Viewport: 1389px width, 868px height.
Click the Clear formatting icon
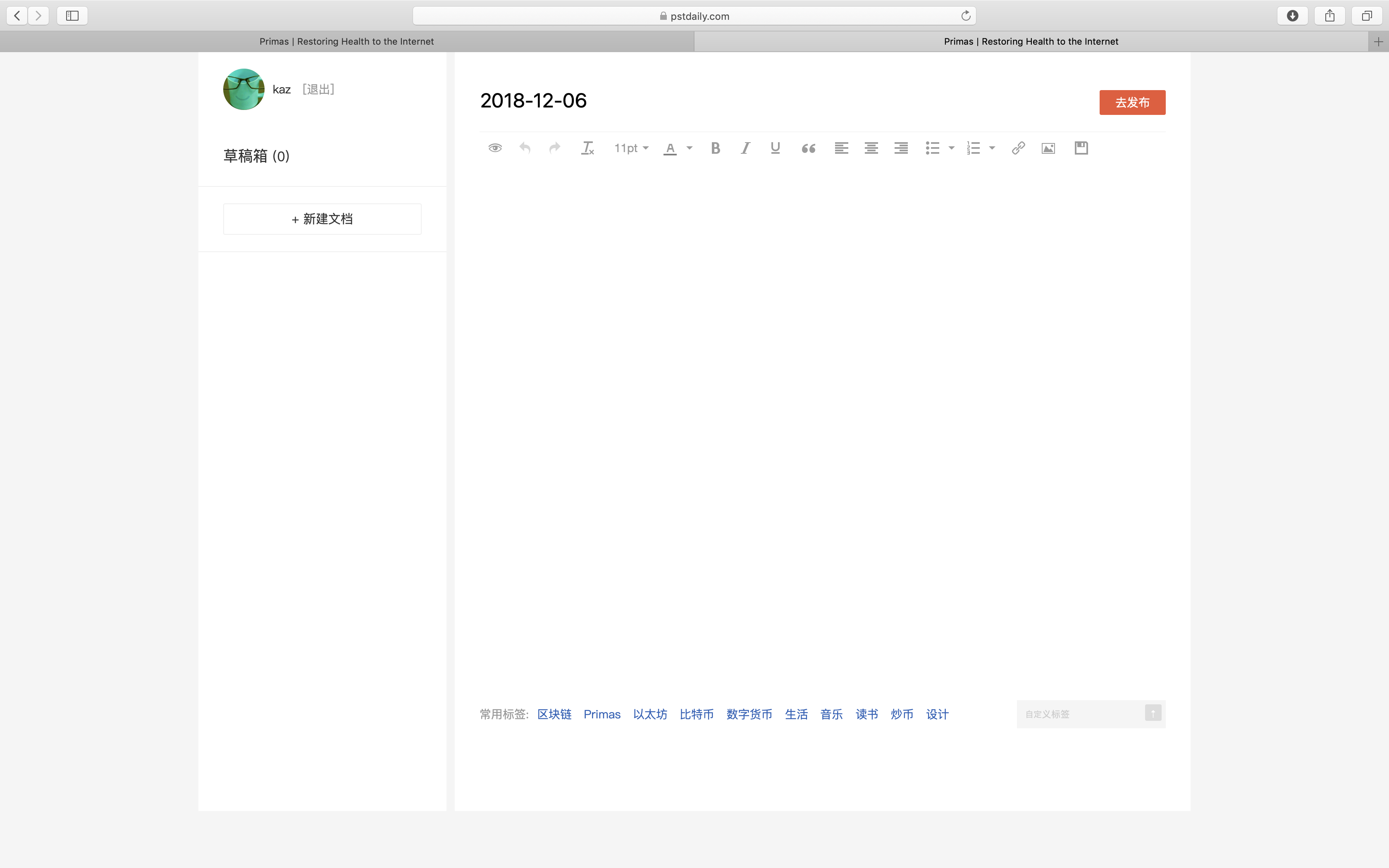coord(587,148)
